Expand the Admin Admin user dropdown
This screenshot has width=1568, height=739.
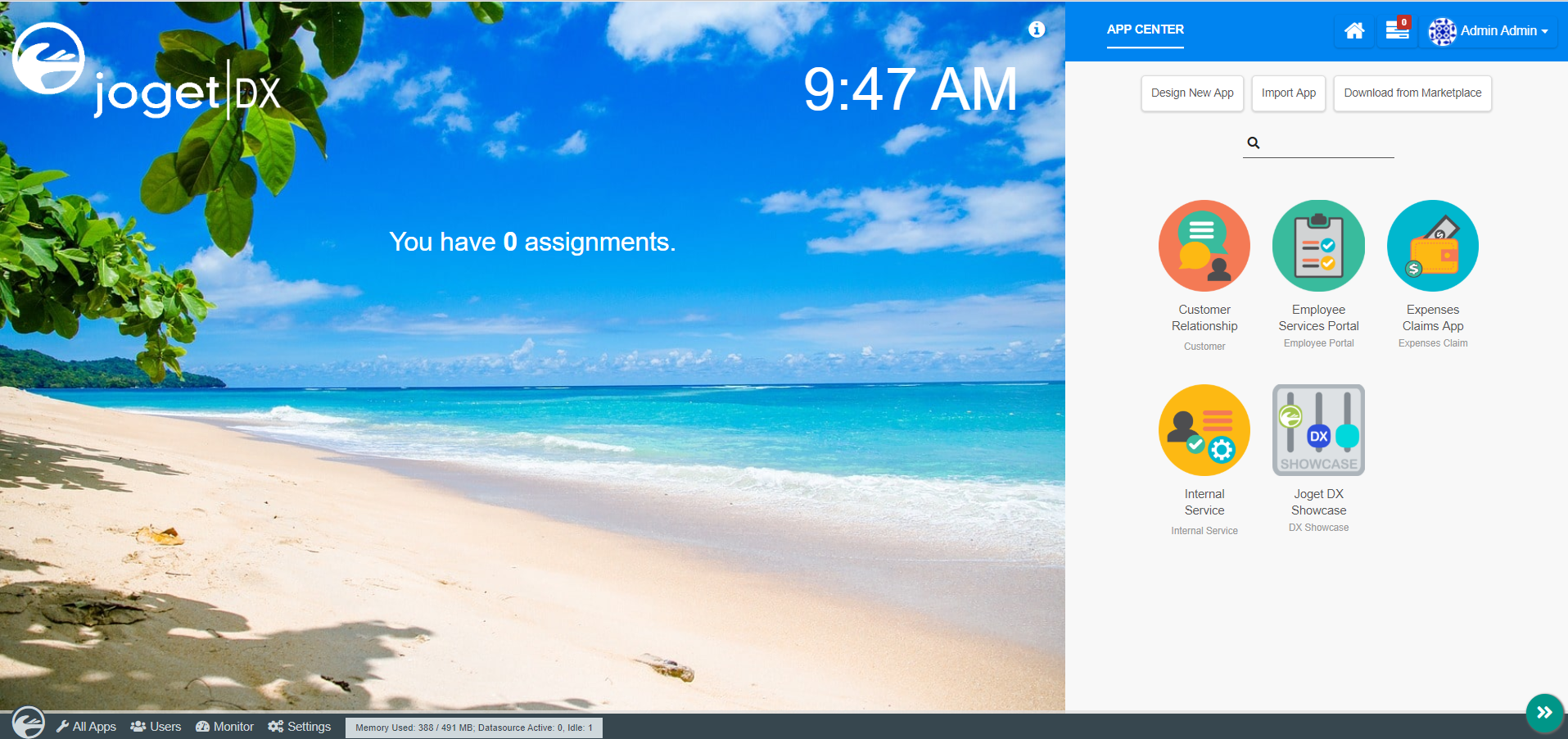[x=1489, y=31]
